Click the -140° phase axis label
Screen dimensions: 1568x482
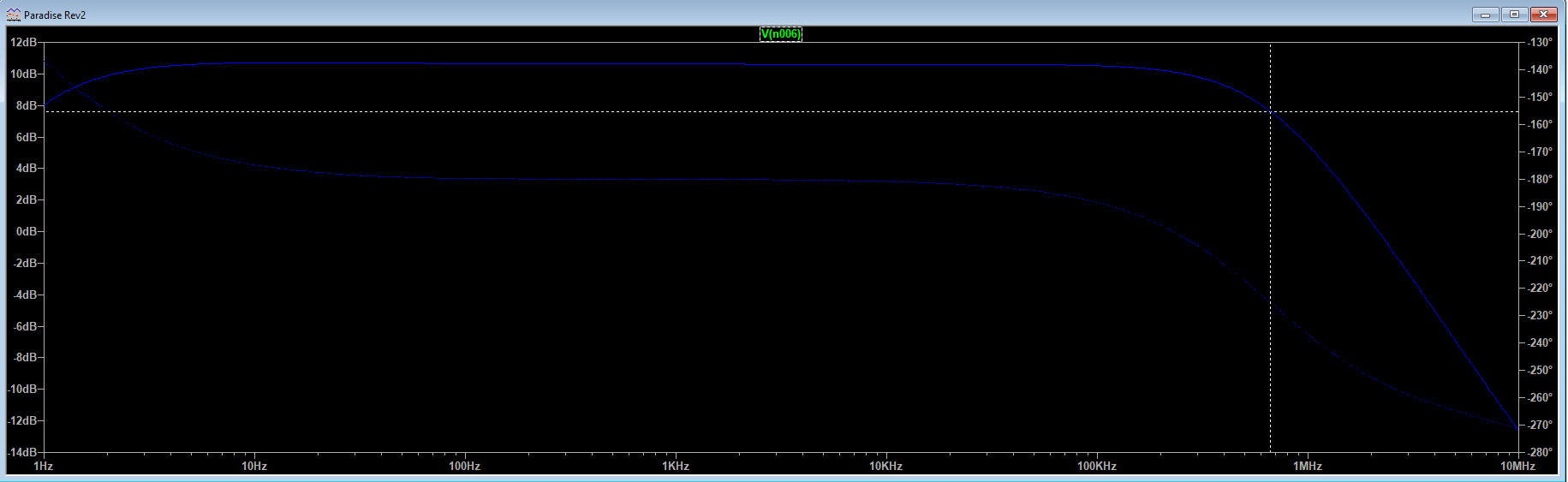click(x=1540, y=69)
